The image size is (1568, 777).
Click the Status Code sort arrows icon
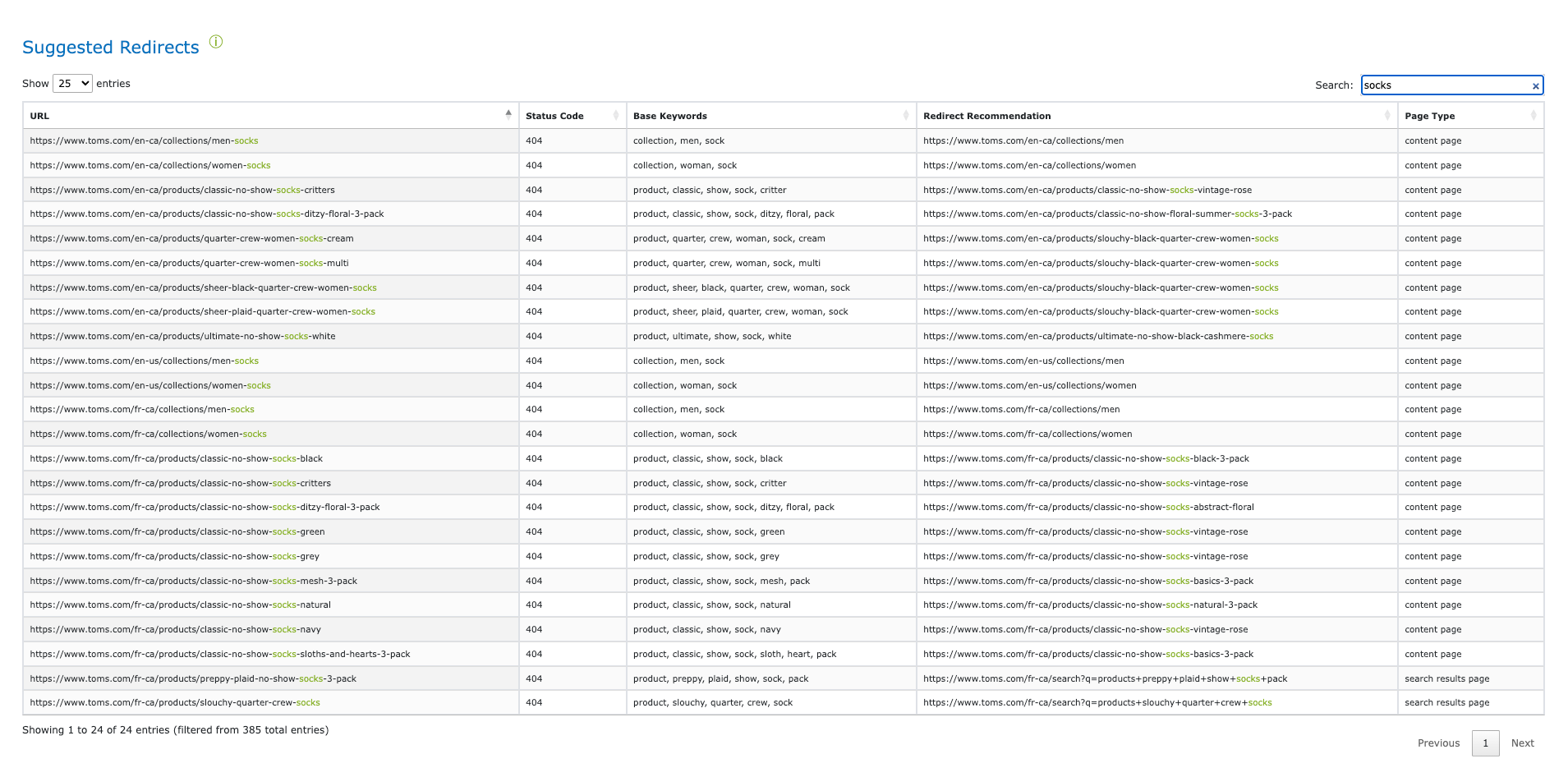click(x=616, y=116)
